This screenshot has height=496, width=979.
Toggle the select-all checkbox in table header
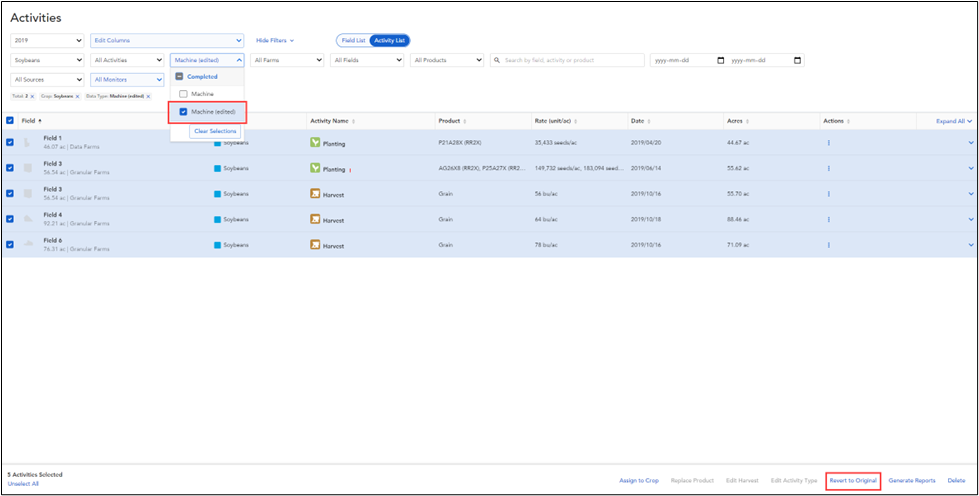[x=10, y=121]
